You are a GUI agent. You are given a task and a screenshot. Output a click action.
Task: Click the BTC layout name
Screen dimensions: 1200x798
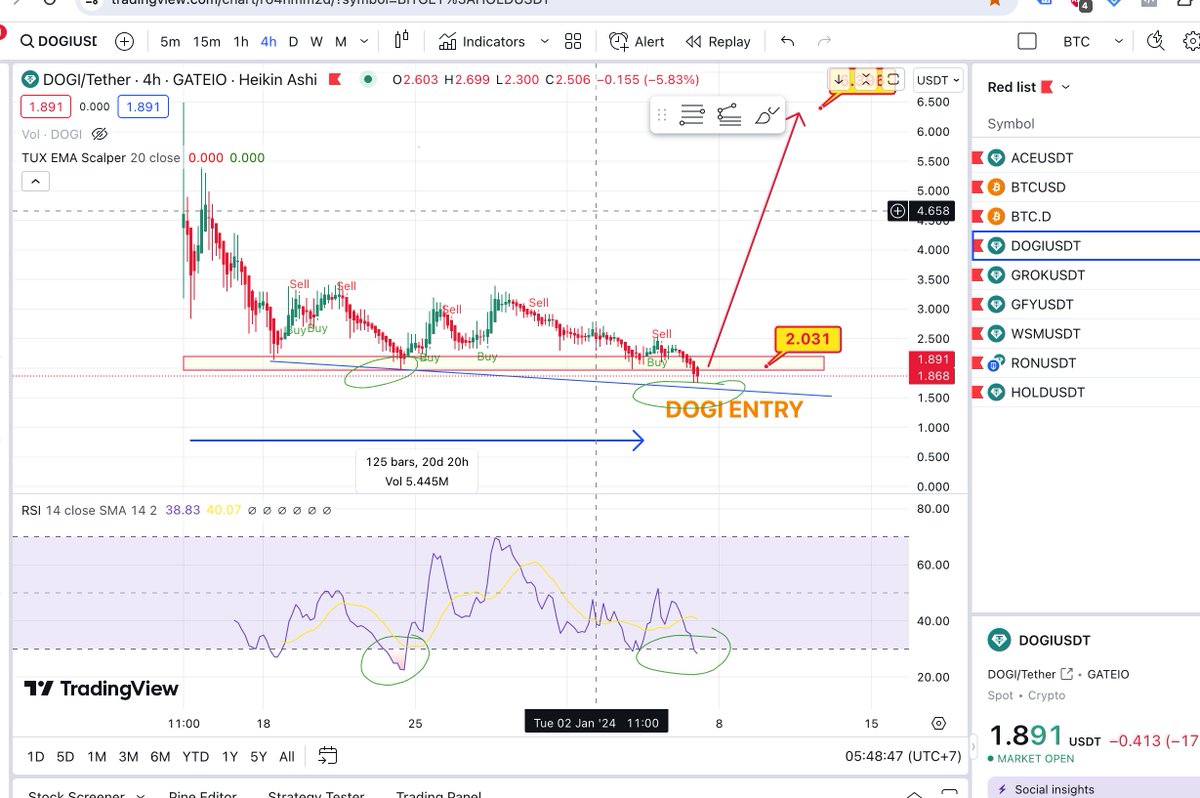(1076, 42)
